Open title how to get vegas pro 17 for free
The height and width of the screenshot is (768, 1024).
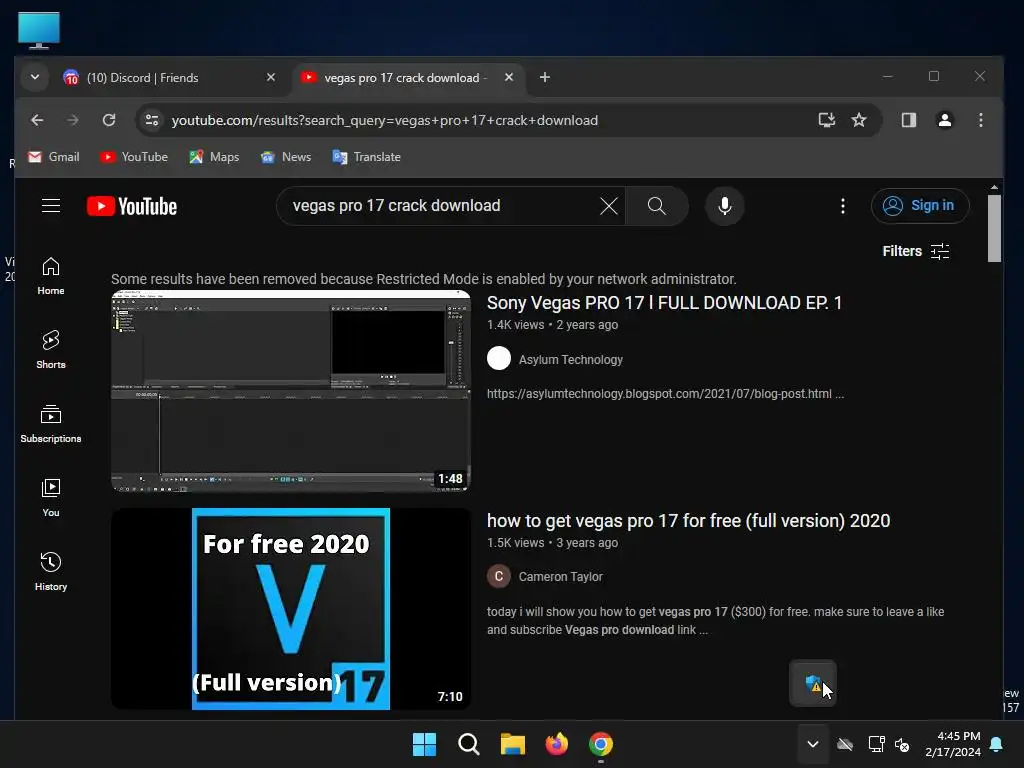click(688, 521)
